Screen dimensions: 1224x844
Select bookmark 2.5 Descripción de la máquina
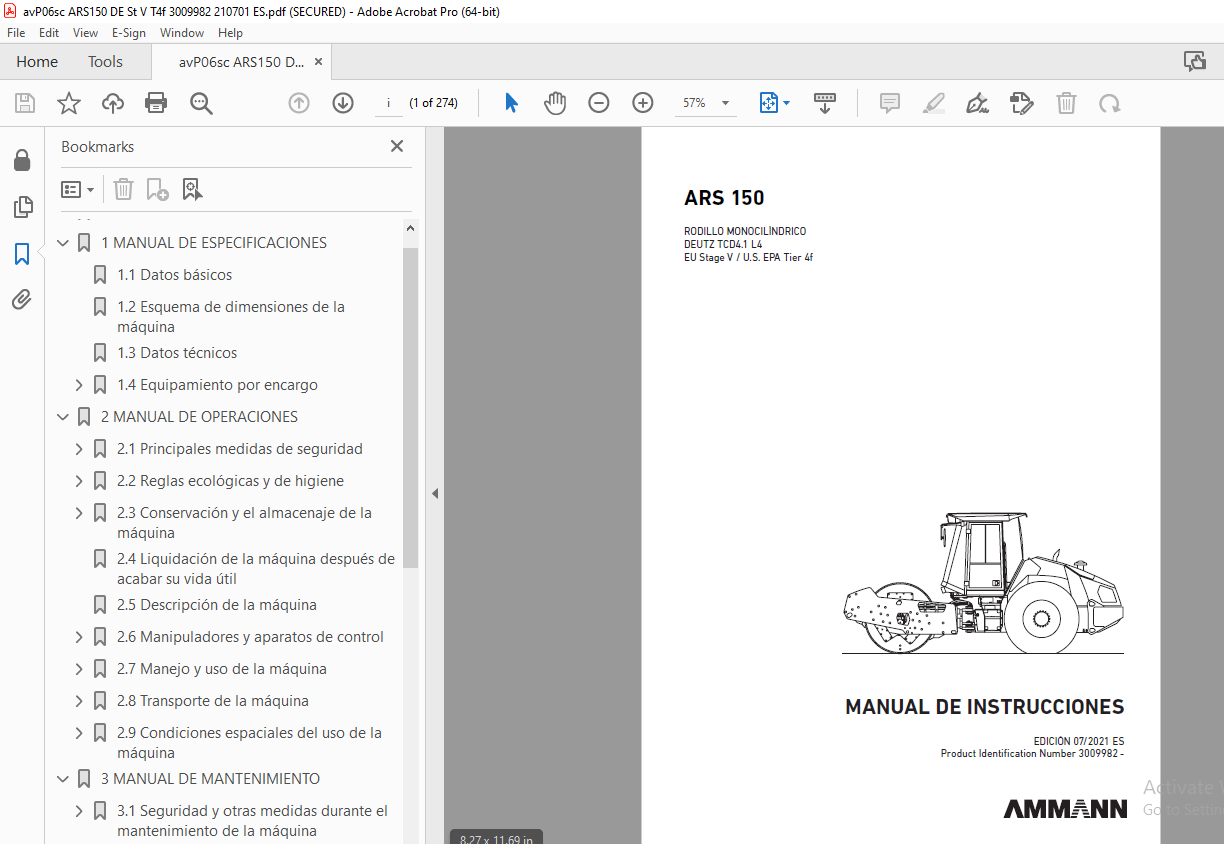[217, 605]
